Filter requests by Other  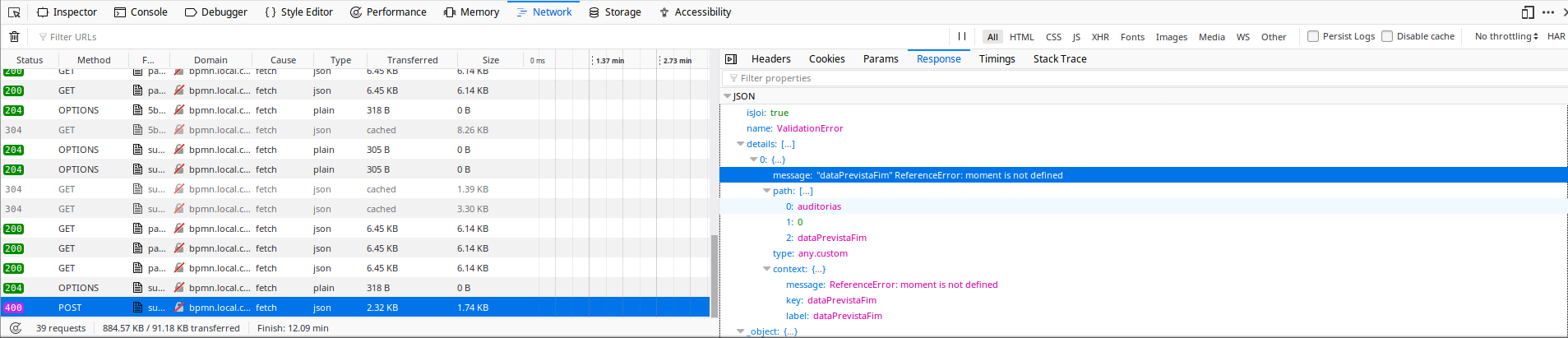click(x=1274, y=37)
